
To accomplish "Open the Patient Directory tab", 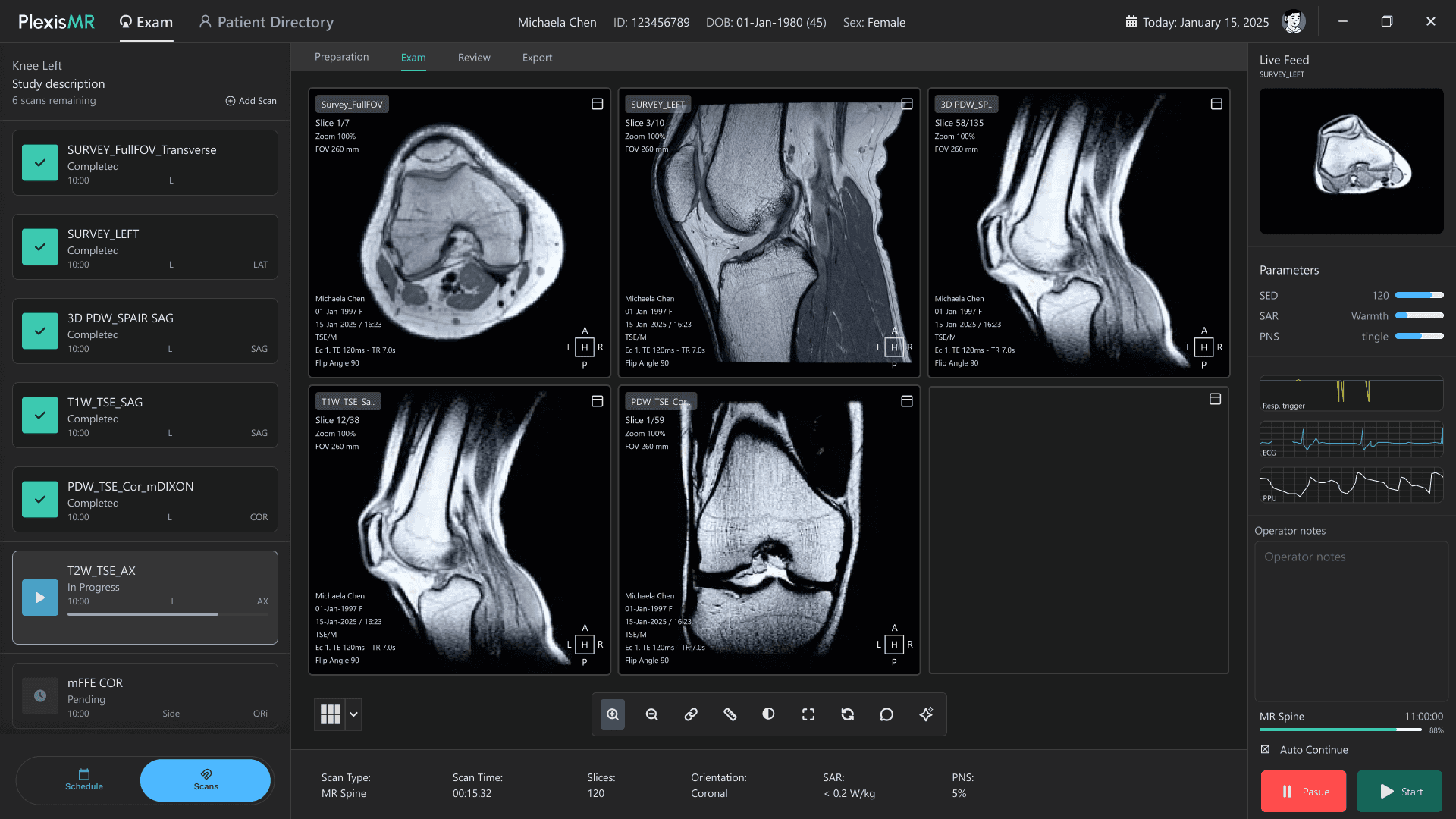I will click(266, 22).
